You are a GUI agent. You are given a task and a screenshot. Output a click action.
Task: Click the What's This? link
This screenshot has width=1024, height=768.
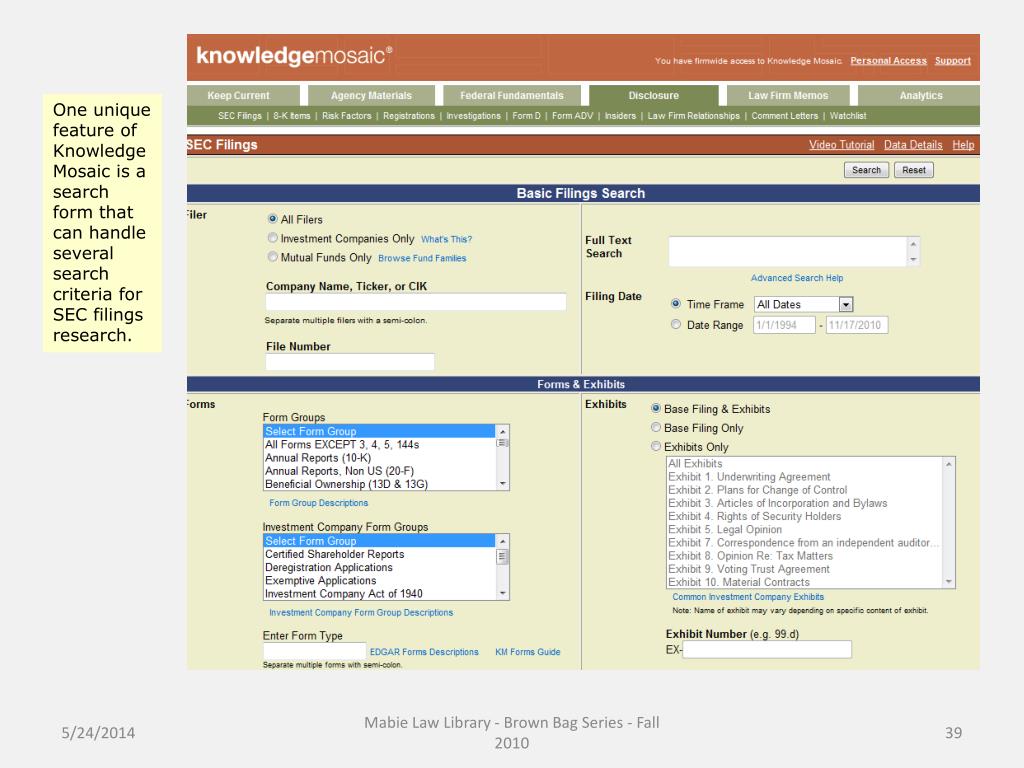[446, 239]
